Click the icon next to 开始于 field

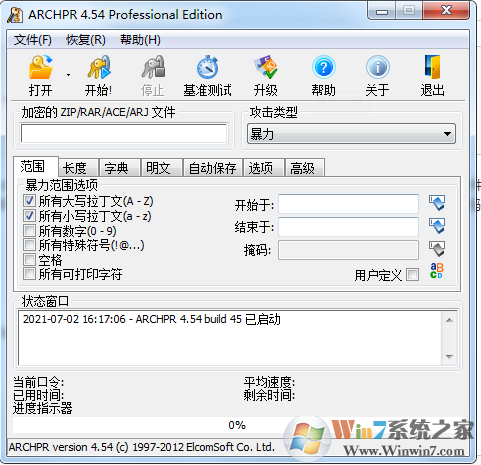coord(437,203)
